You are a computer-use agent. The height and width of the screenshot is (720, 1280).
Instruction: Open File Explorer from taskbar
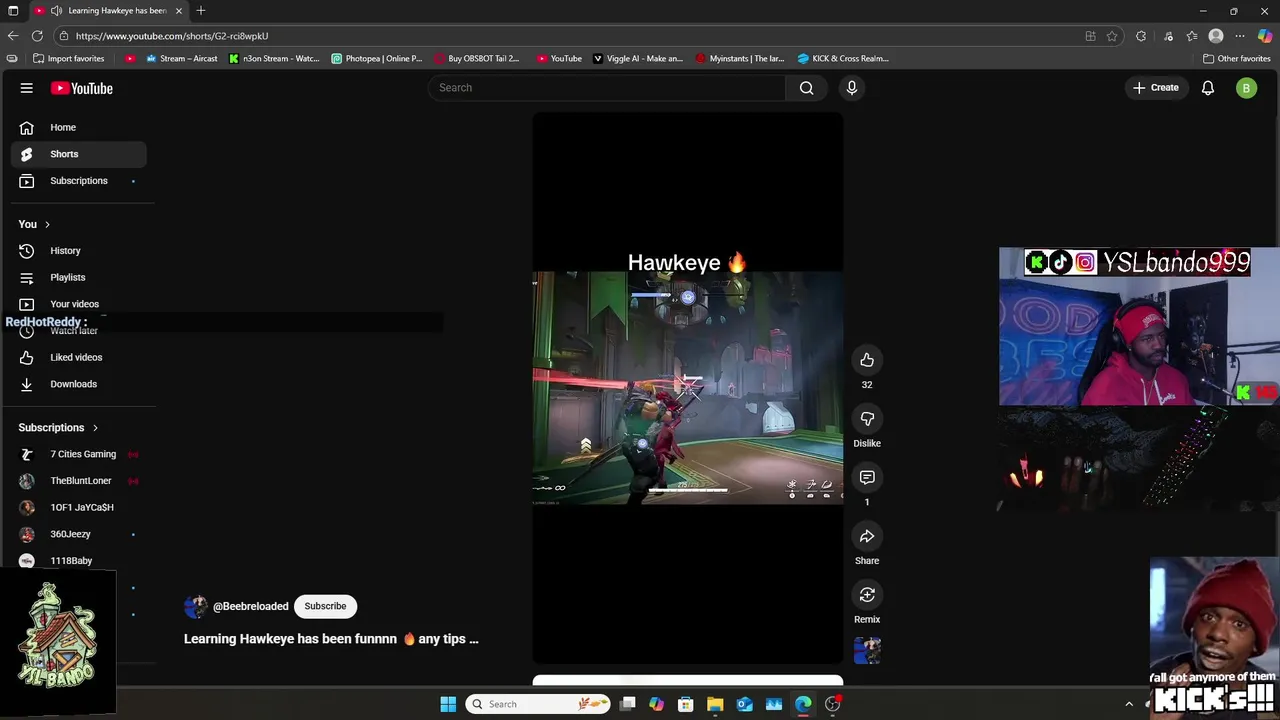click(x=715, y=704)
